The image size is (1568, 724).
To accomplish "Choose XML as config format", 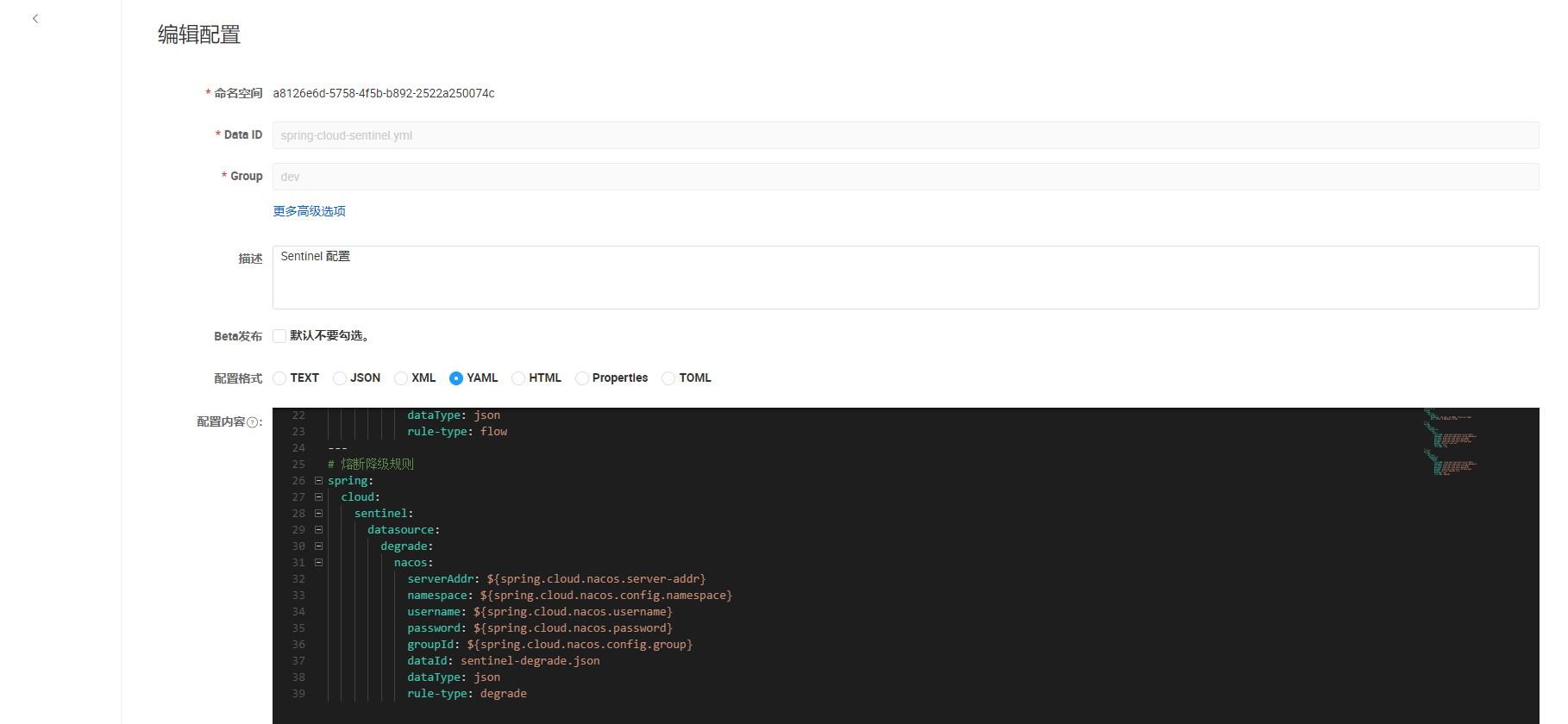I will pos(401,378).
